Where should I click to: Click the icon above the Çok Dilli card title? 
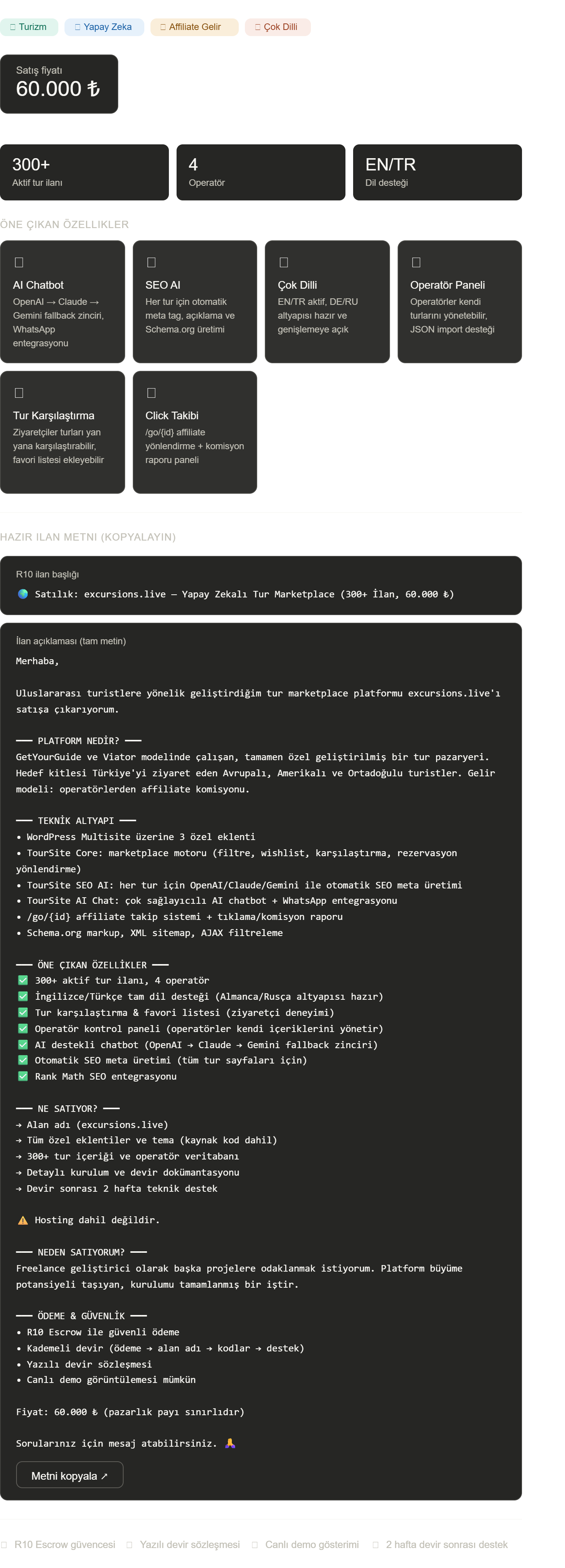click(x=284, y=262)
